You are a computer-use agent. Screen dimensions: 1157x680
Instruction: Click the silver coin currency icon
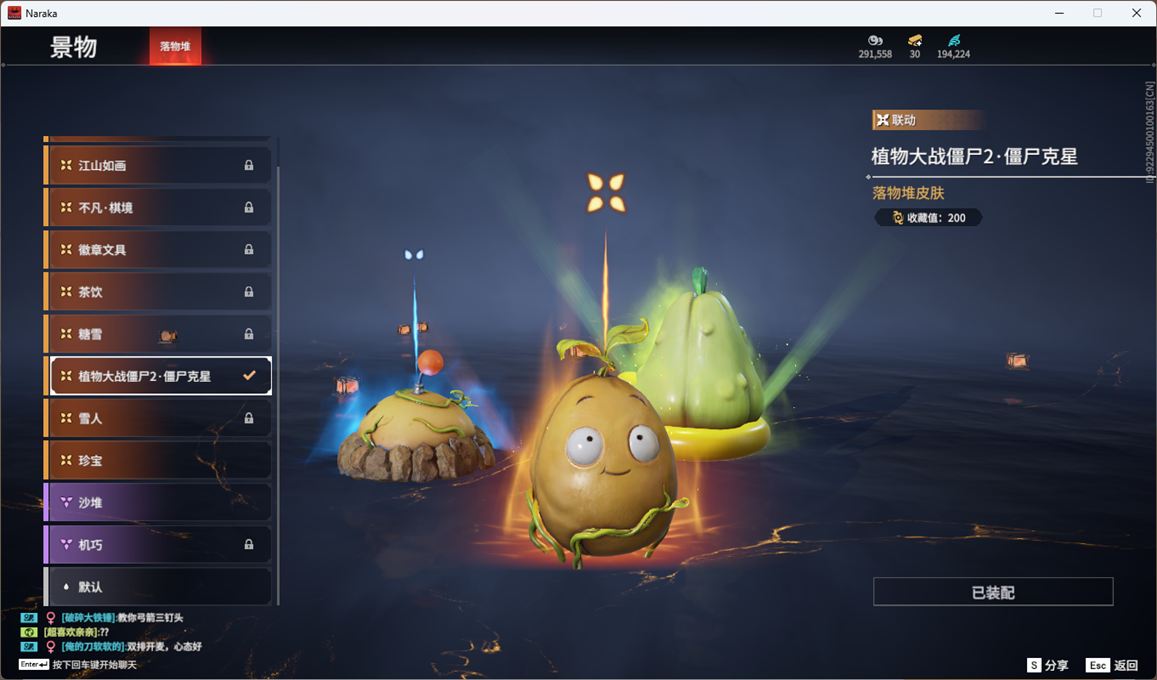click(x=875, y=41)
